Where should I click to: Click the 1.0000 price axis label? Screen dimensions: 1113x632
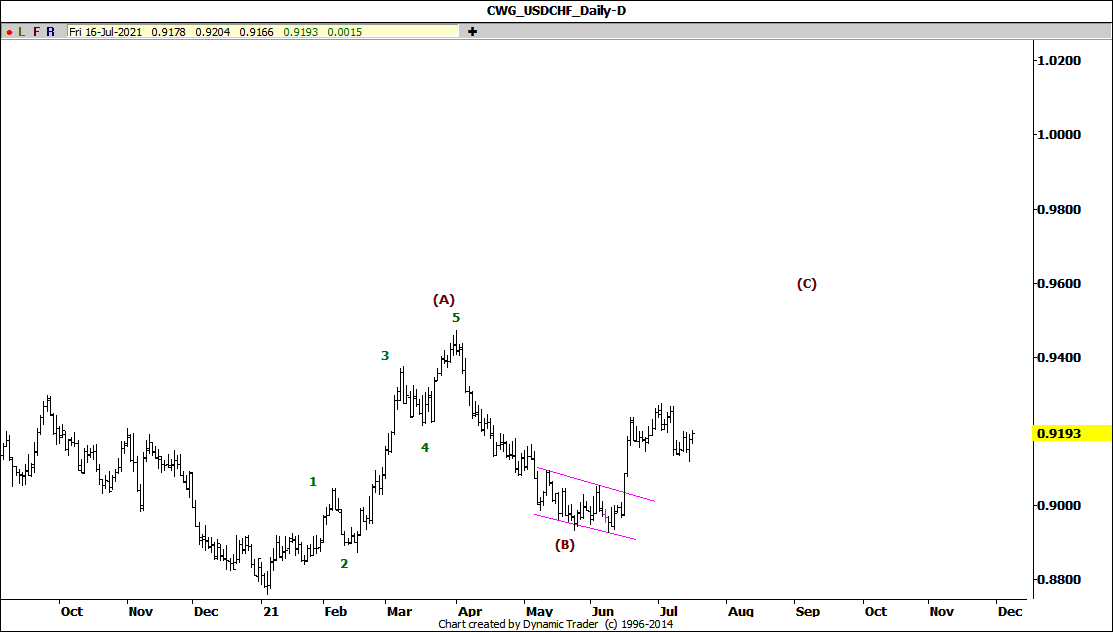click(1060, 135)
